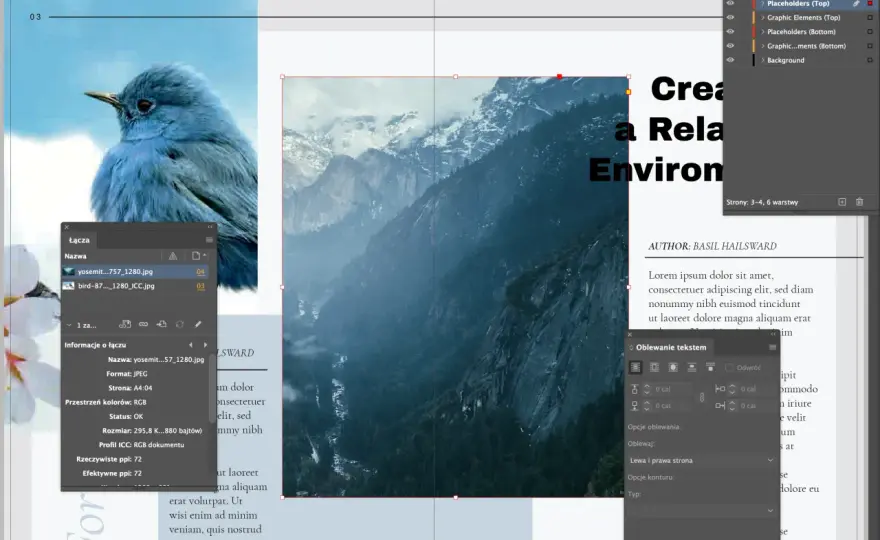Image resolution: width=880 pixels, height=540 pixels.
Task: Click the top offset '0 cal' field
Action: click(x=674, y=388)
